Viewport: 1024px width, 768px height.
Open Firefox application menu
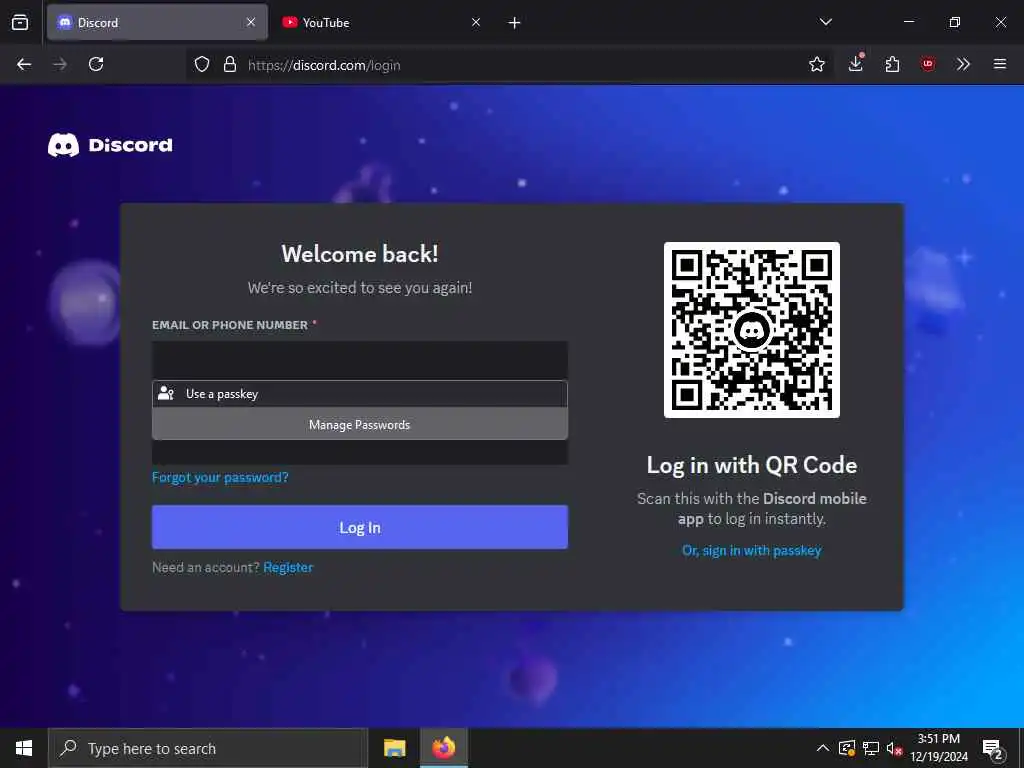click(x=1000, y=64)
